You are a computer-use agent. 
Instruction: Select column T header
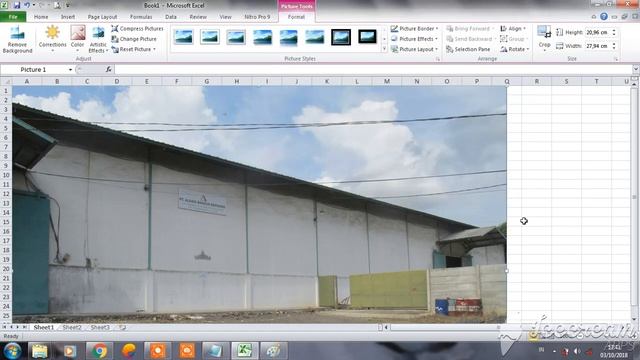pyautogui.click(x=596, y=81)
